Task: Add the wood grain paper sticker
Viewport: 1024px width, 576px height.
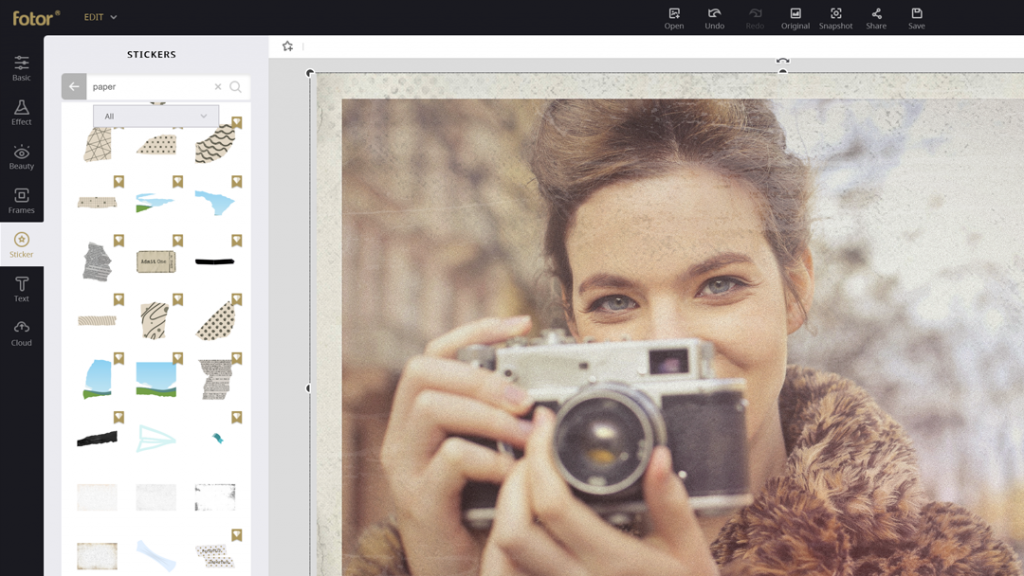Action: (x=155, y=321)
